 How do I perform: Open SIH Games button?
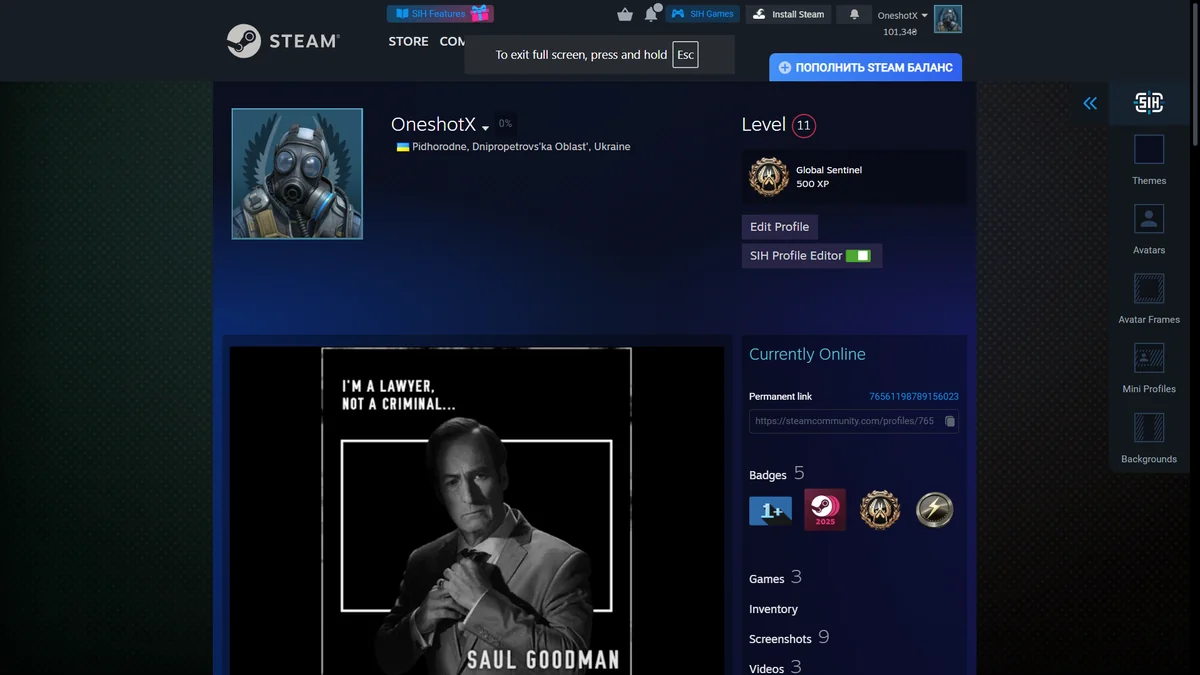(702, 14)
